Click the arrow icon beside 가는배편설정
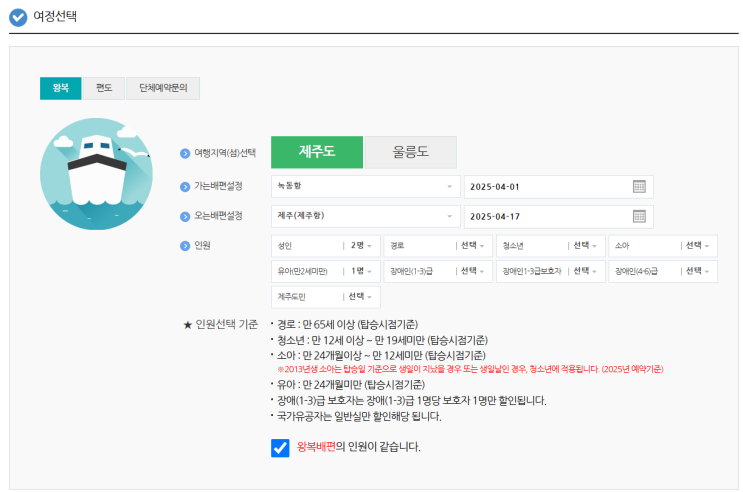 [x=185, y=187]
